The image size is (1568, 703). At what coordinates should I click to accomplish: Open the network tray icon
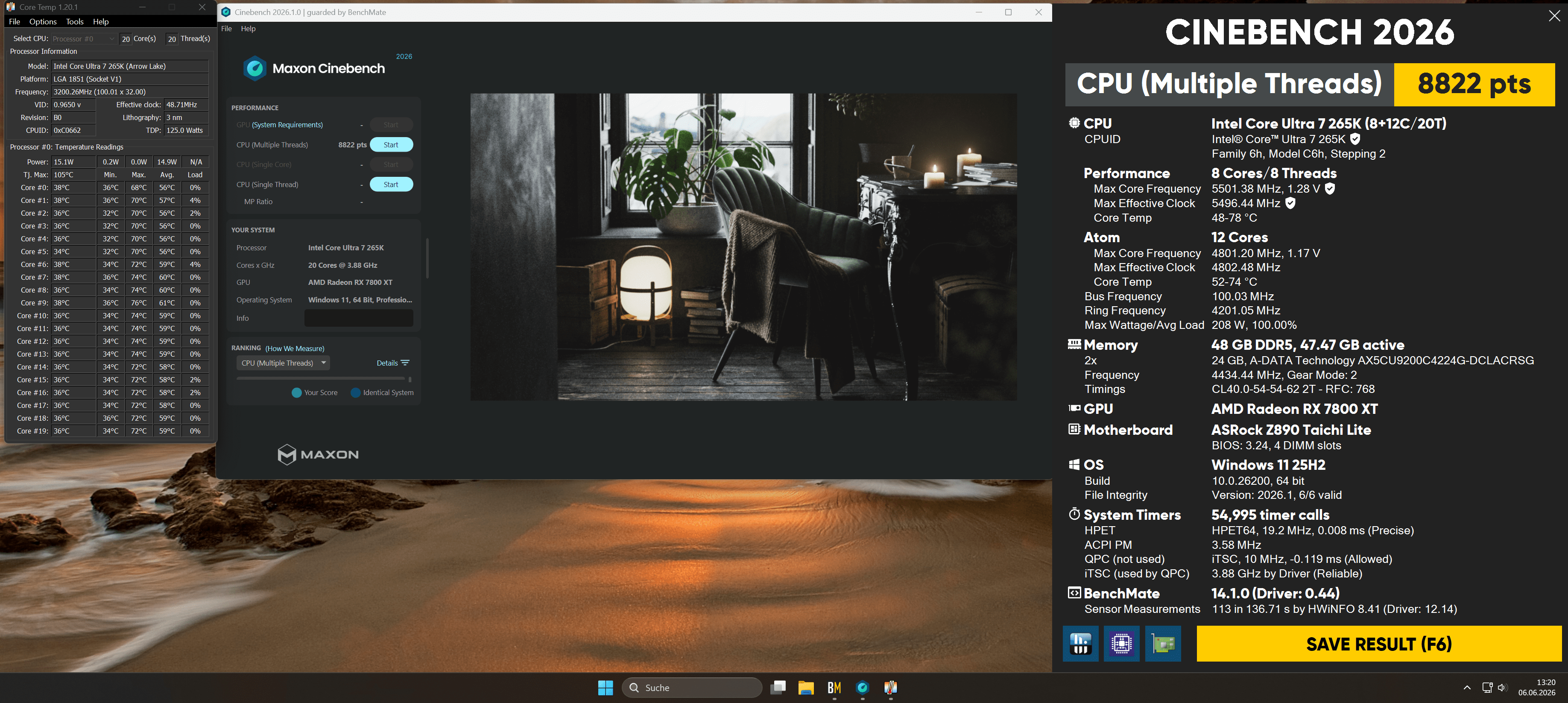point(1487,688)
